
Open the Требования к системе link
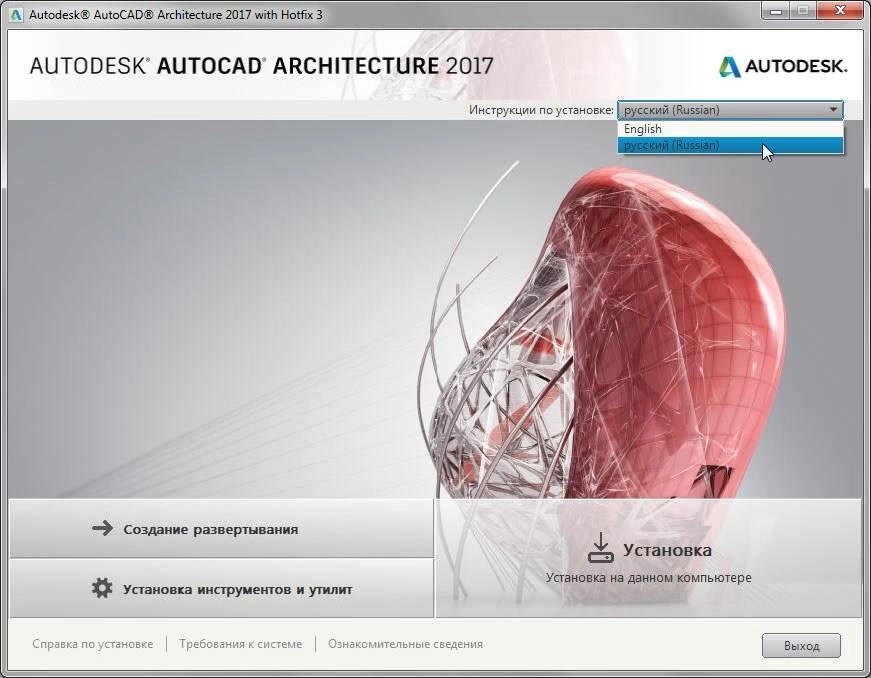pyautogui.click(x=241, y=644)
